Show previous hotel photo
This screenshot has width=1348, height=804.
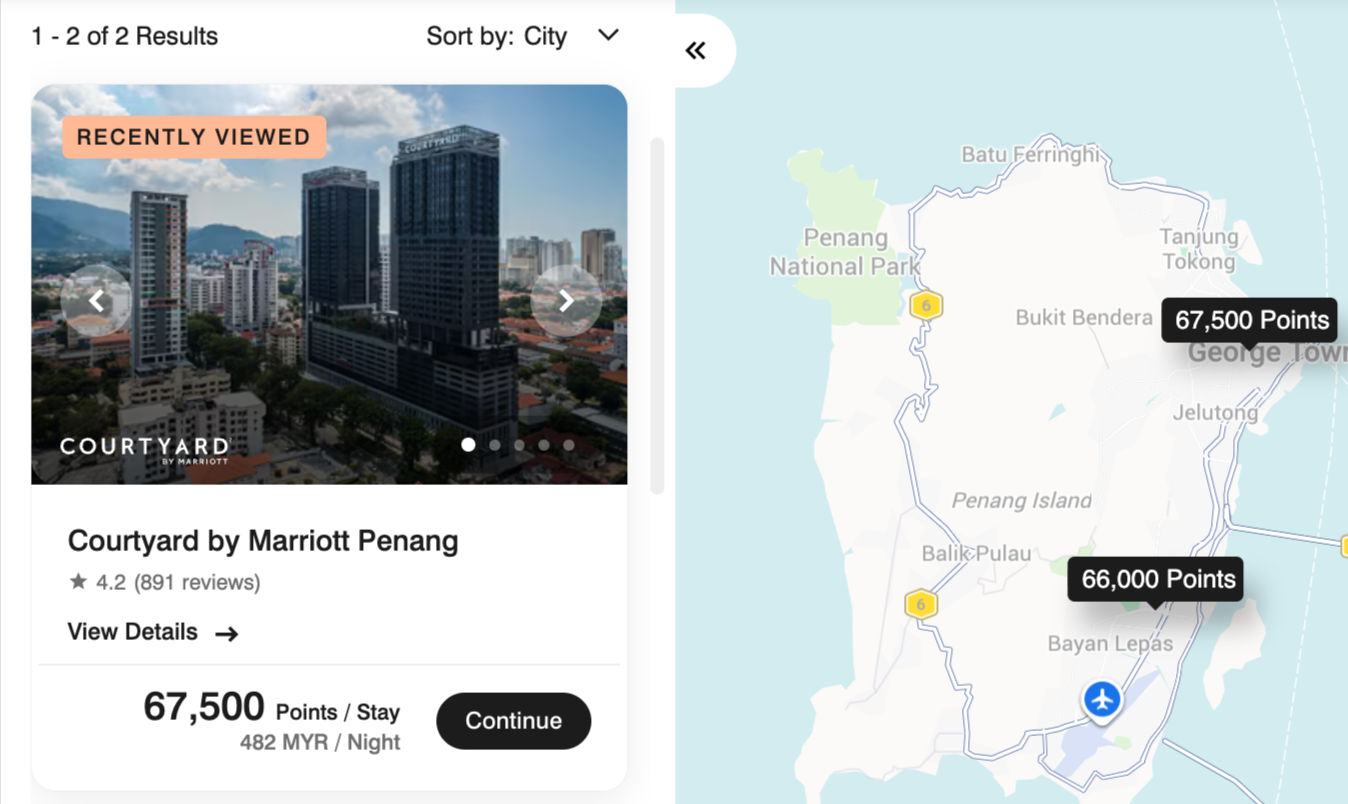96,300
